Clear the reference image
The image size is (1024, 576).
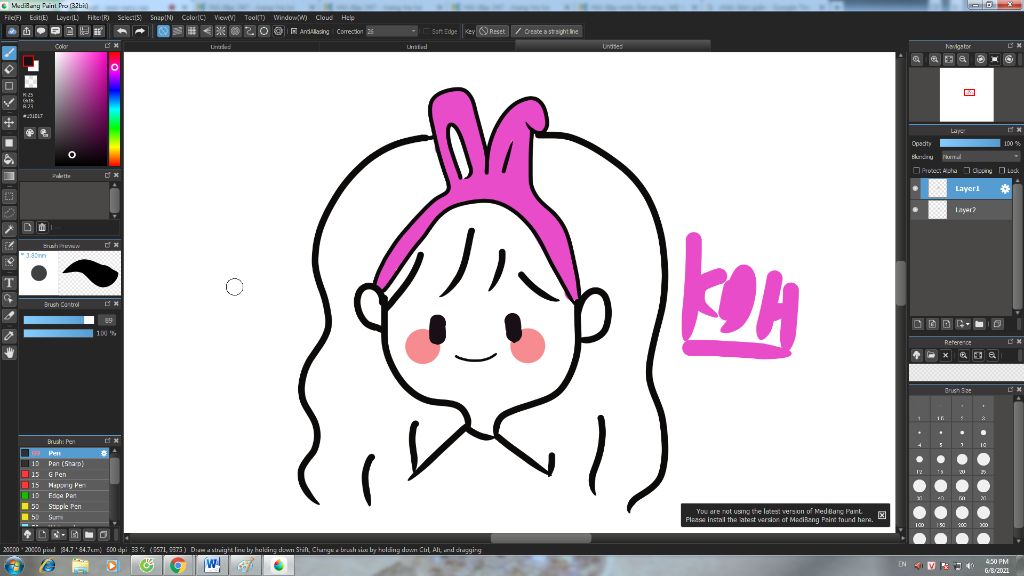(946, 355)
